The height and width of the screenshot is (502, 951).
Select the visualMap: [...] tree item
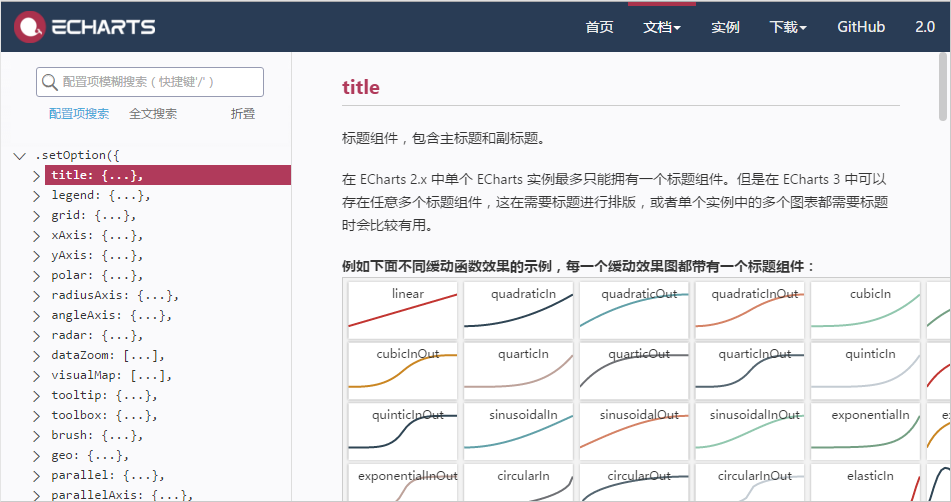point(112,375)
